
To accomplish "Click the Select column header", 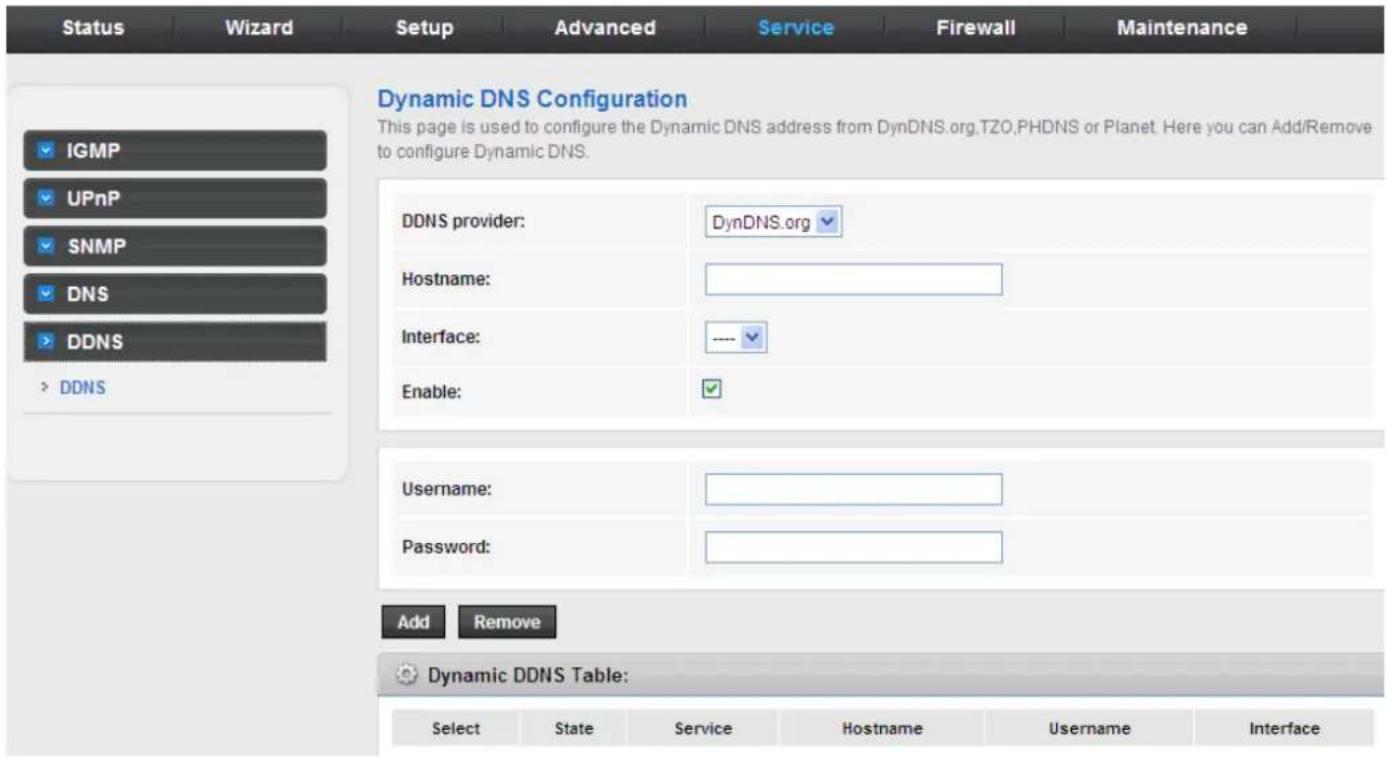I will [x=456, y=729].
